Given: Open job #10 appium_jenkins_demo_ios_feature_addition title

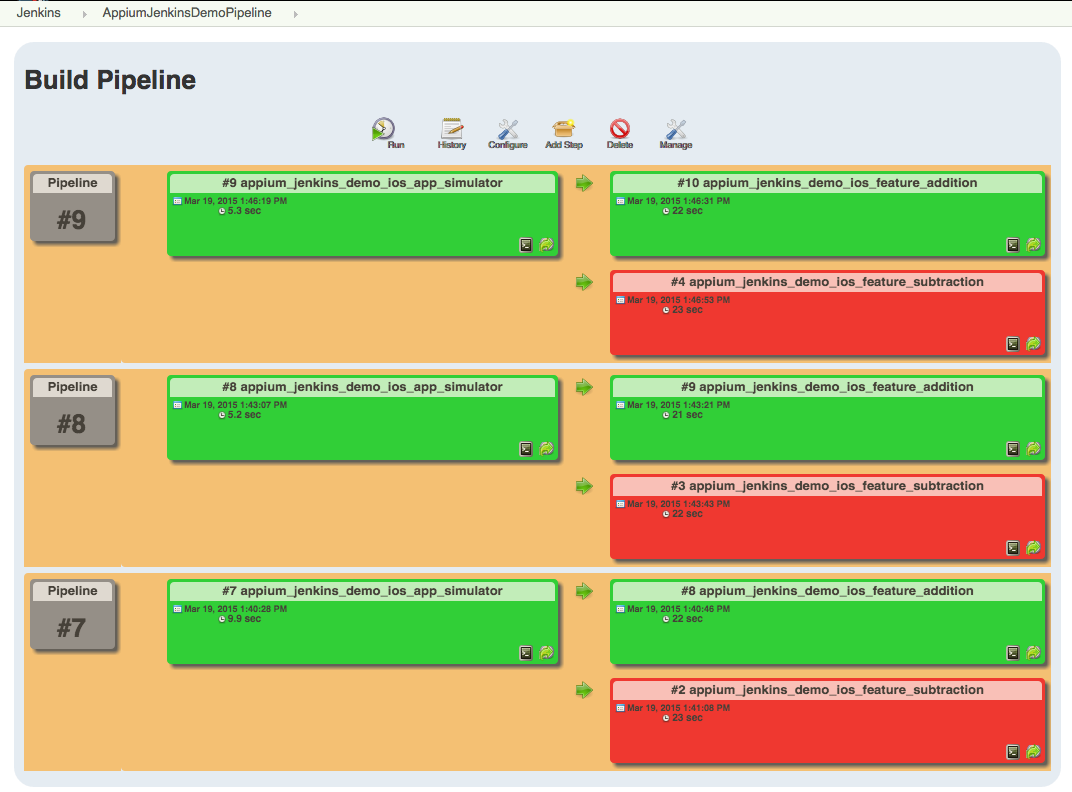Looking at the screenshot, I should tap(827, 183).
